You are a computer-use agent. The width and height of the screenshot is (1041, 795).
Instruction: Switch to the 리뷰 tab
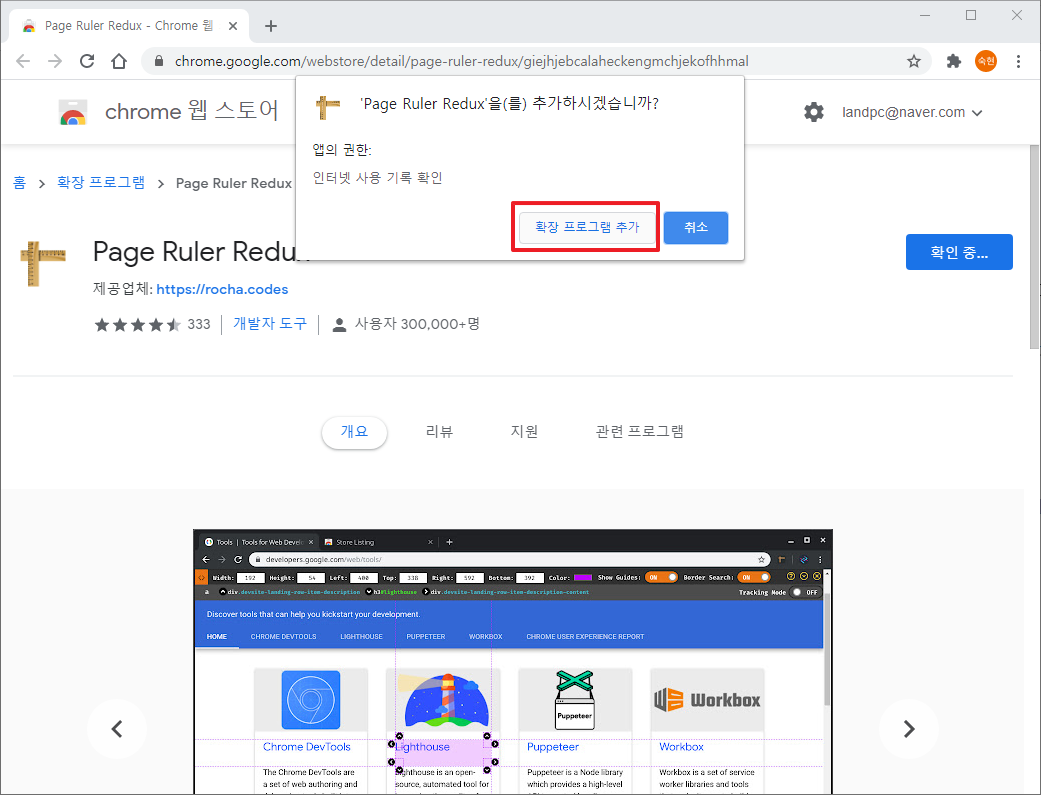click(439, 431)
